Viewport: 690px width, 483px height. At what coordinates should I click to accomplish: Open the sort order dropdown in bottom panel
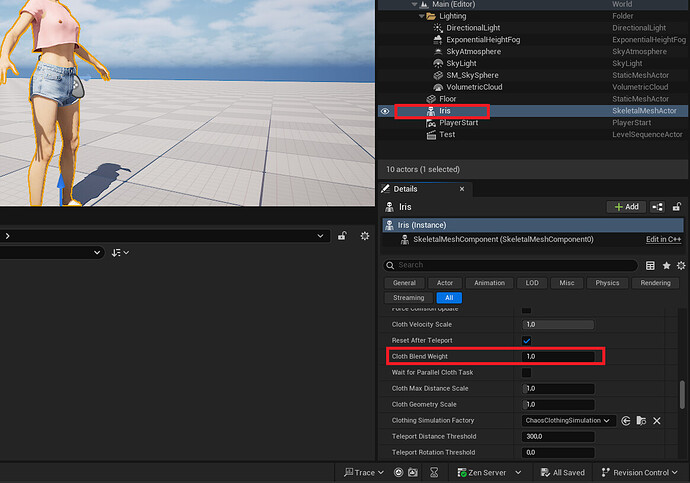click(120, 253)
